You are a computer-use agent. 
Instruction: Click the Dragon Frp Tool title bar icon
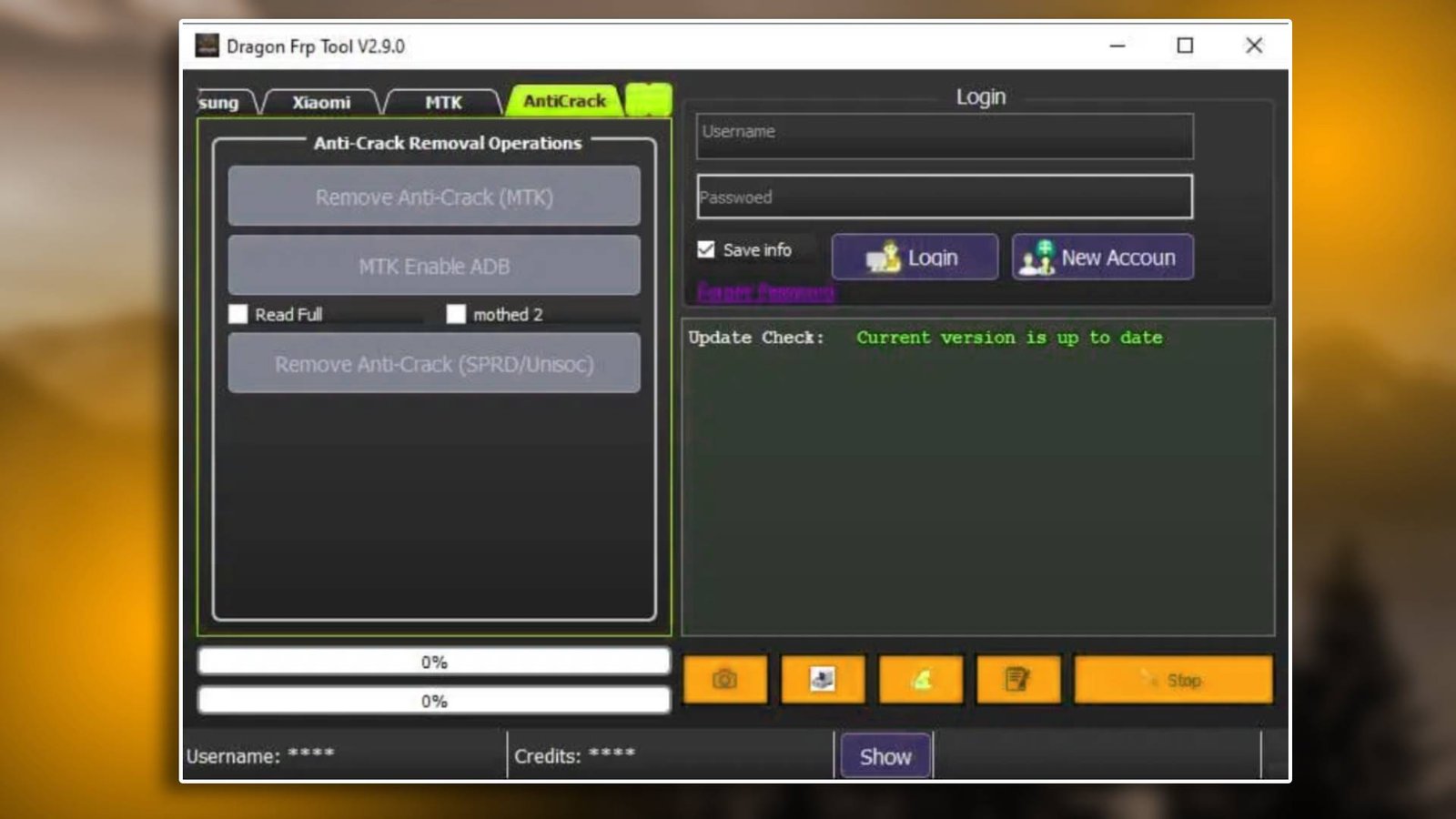(207, 45)
